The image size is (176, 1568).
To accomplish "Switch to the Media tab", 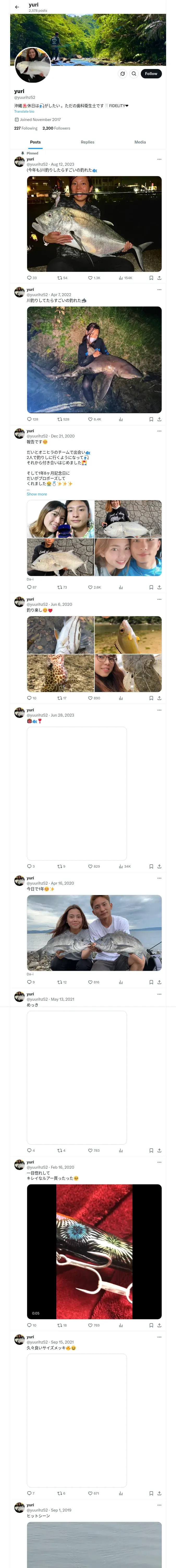I will click(x=140, y=142).
